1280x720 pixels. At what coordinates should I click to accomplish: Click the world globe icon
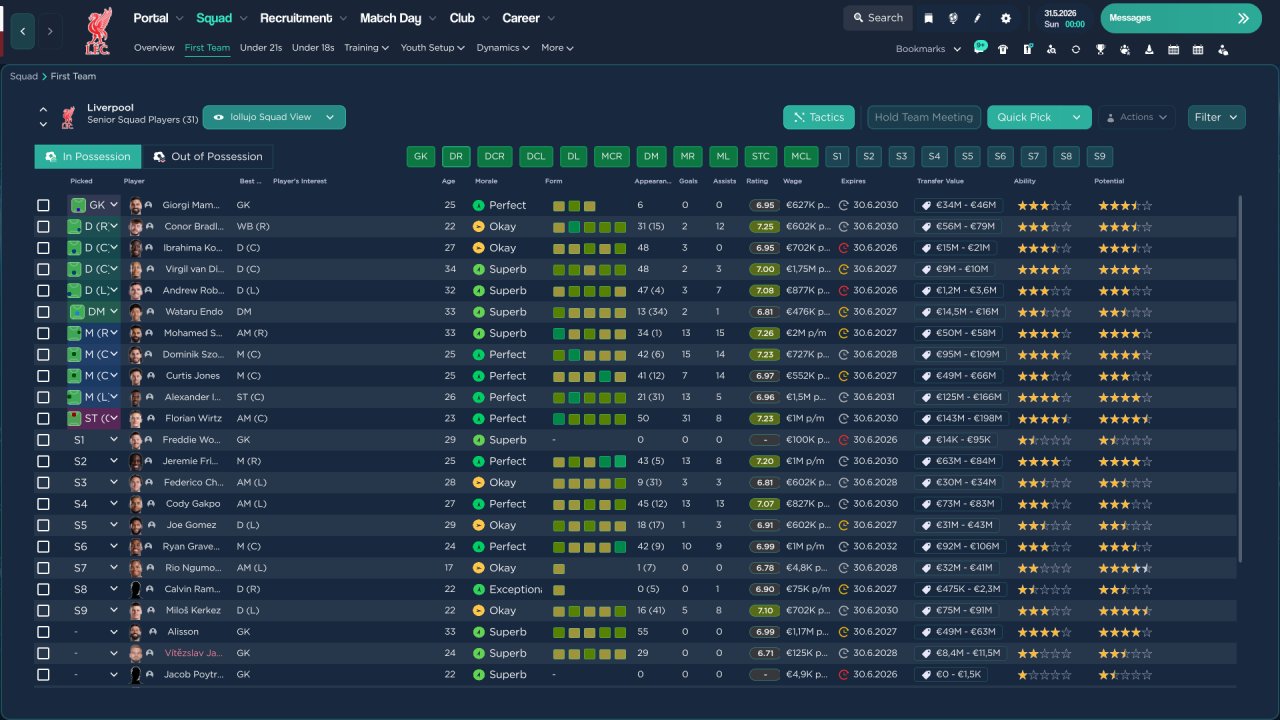(953, 18)
